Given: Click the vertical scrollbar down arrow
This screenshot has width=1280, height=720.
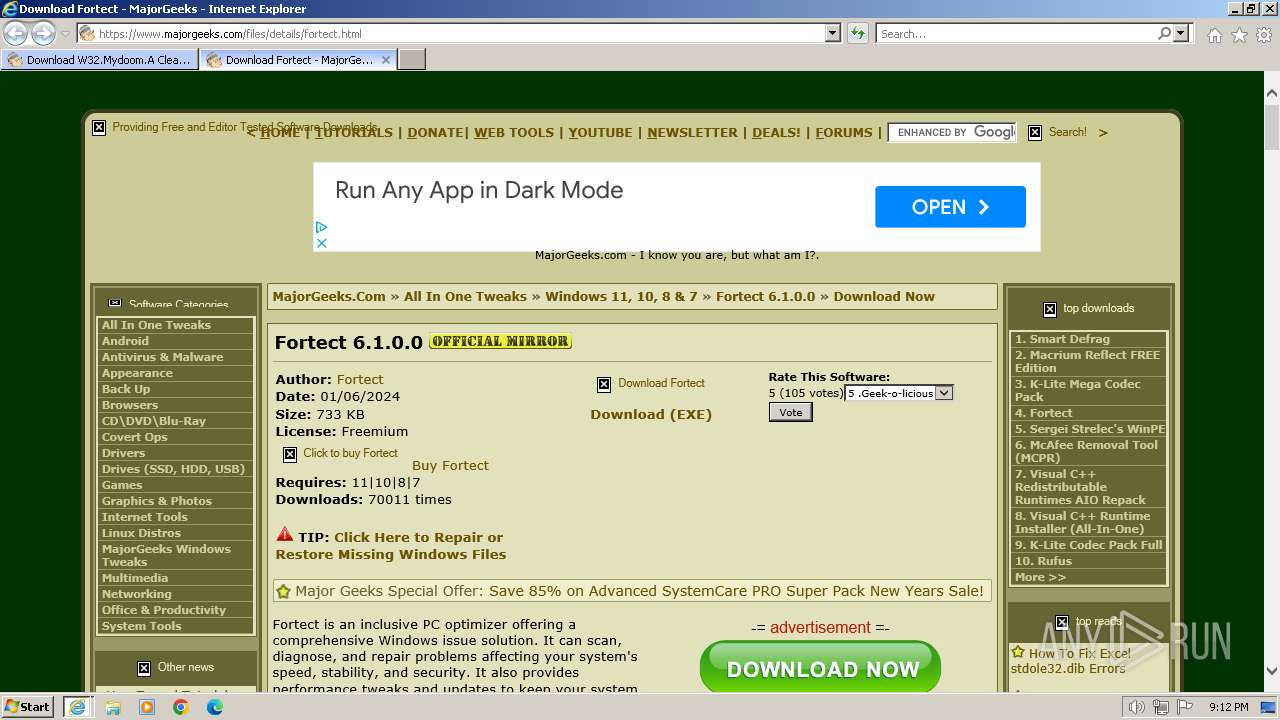Looking at the screenshot, I should pyautogui.click(x=1271, y=670).
